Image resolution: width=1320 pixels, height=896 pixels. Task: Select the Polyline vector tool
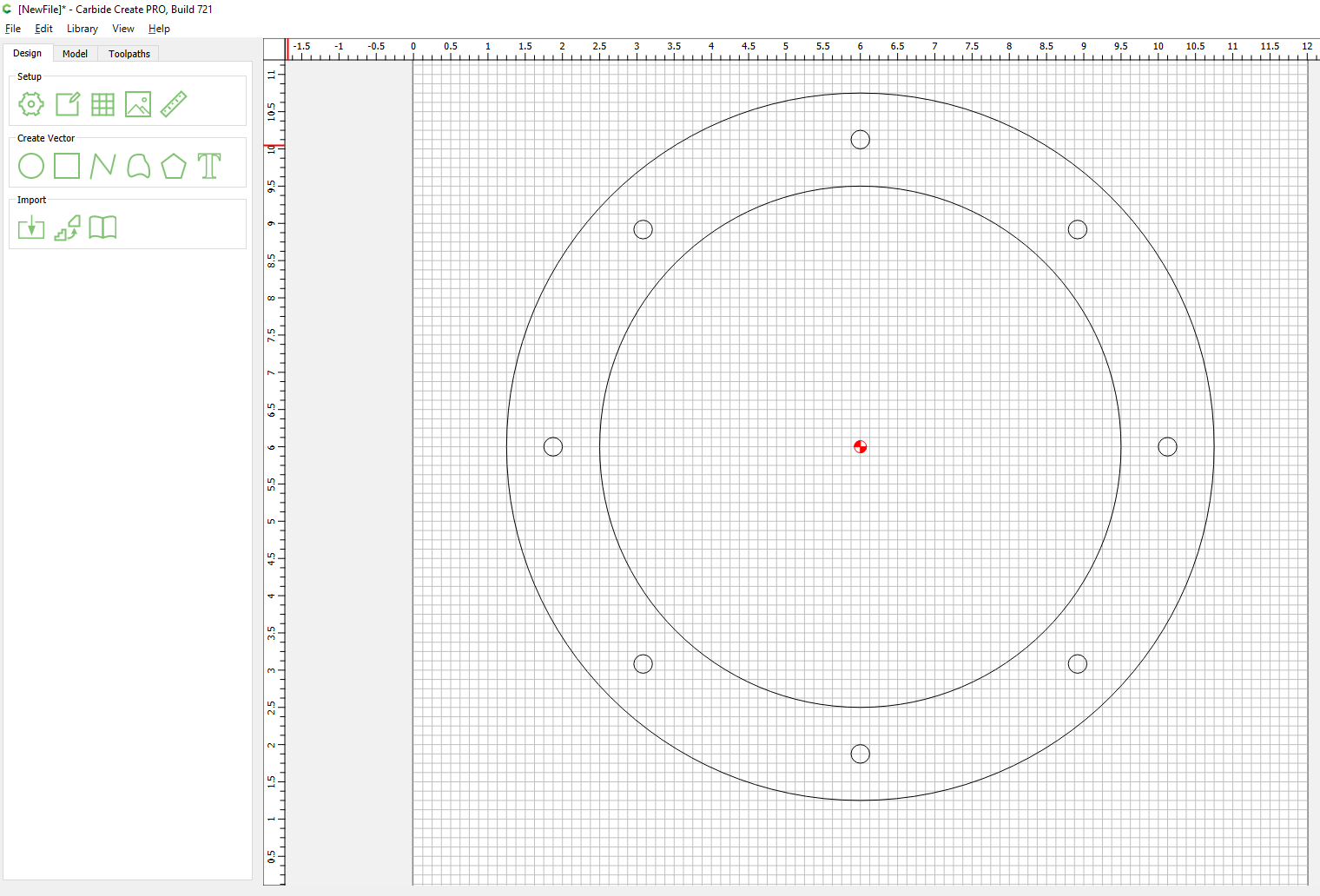point(102,166)
